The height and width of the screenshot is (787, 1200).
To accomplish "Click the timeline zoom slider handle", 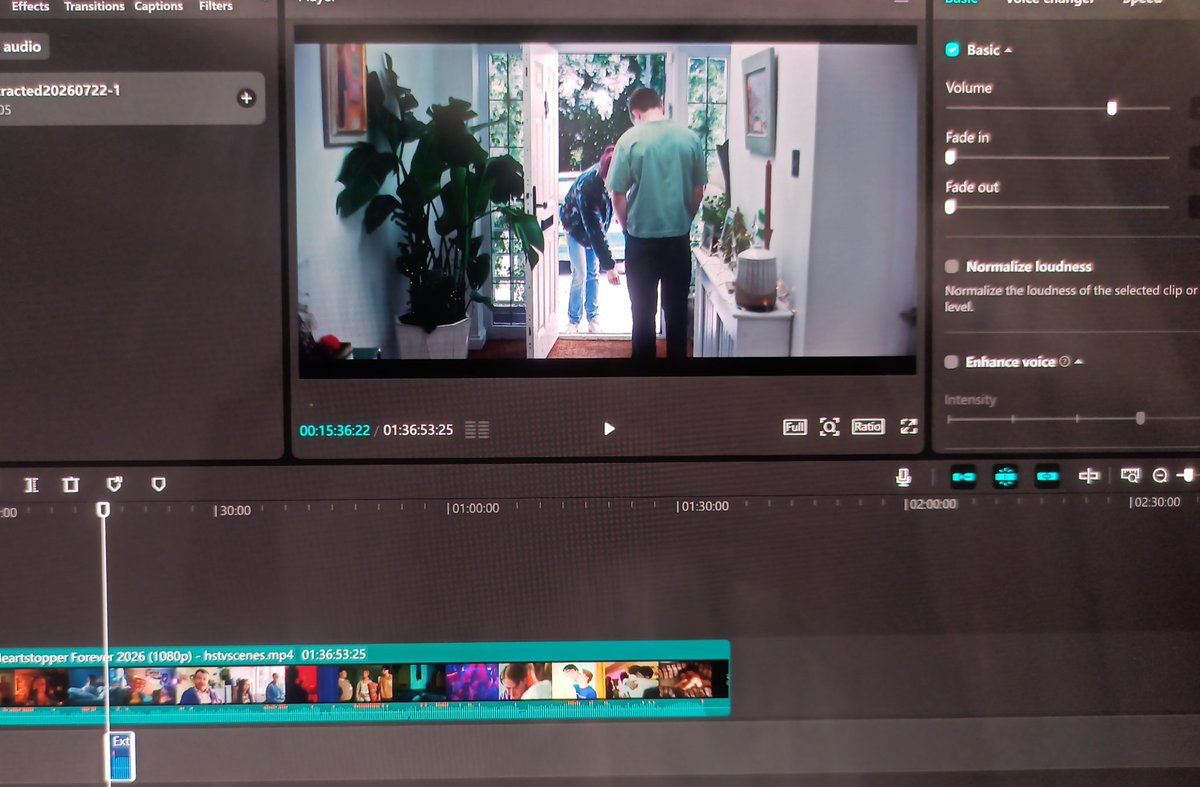I will [x=1188, y=476].
